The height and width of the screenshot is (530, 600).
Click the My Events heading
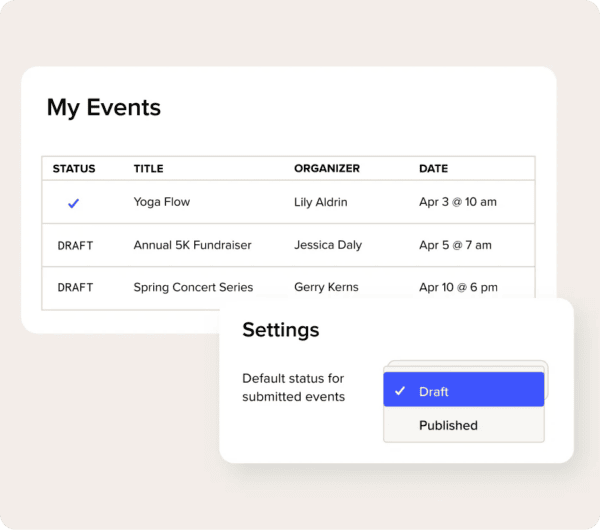103,107
